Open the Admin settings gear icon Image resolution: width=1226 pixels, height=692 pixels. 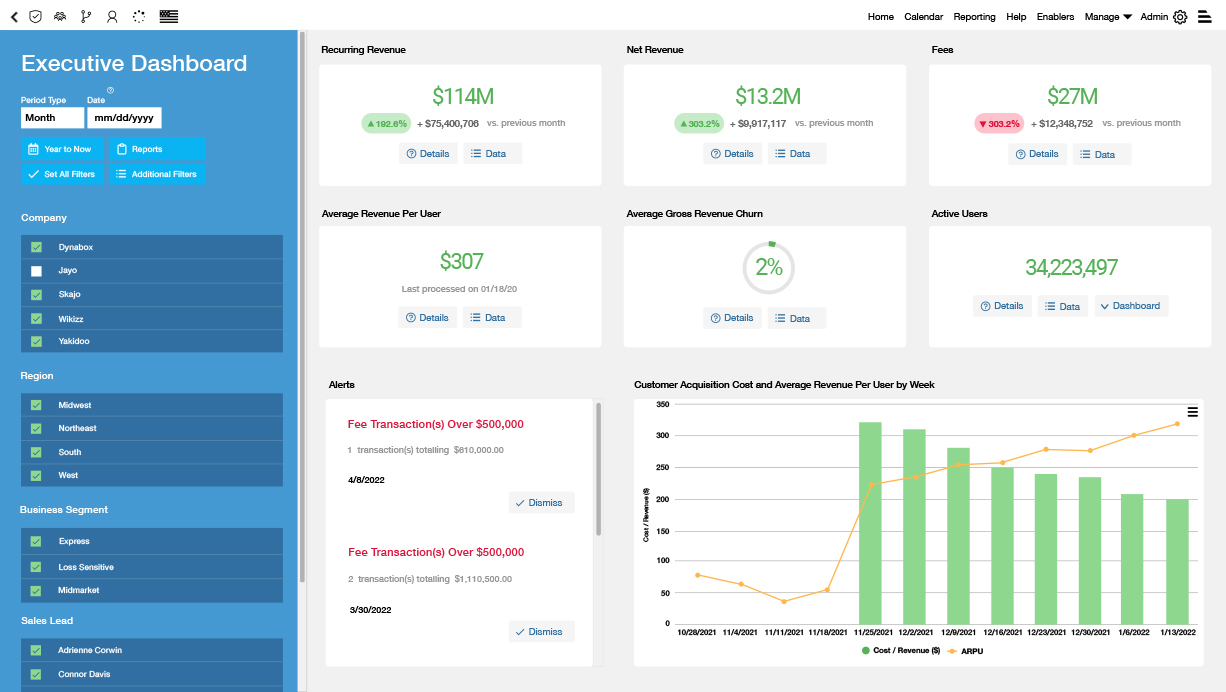1180,17
